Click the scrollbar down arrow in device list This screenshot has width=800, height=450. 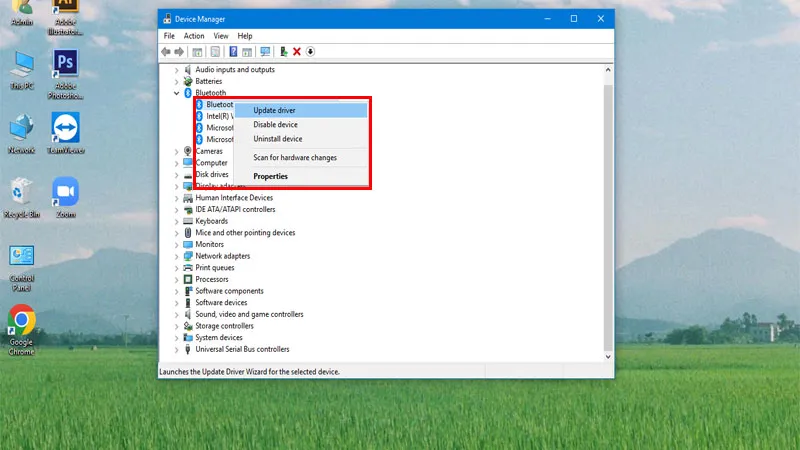click(x=608, y=357)
